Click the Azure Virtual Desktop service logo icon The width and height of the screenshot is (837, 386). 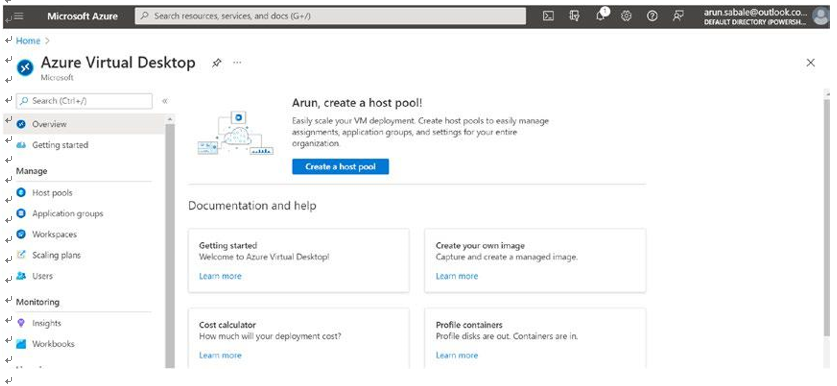point(25,67)
